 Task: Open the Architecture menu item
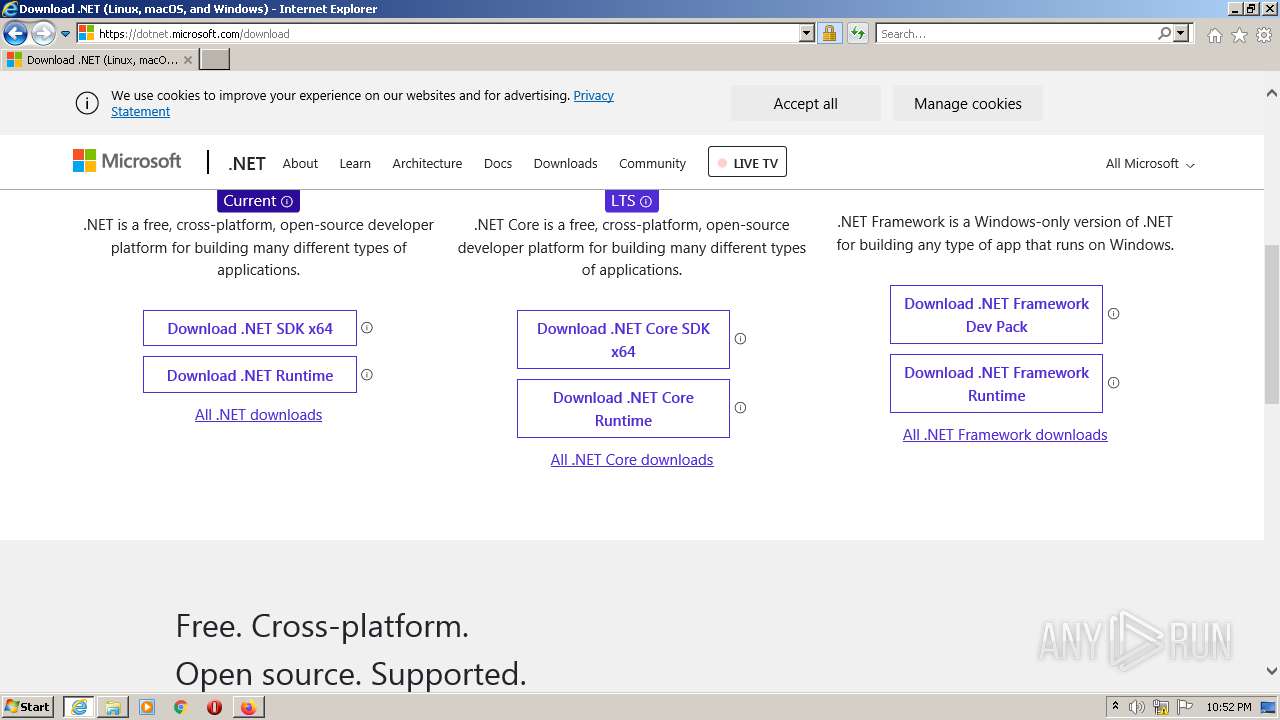point(427,163)
